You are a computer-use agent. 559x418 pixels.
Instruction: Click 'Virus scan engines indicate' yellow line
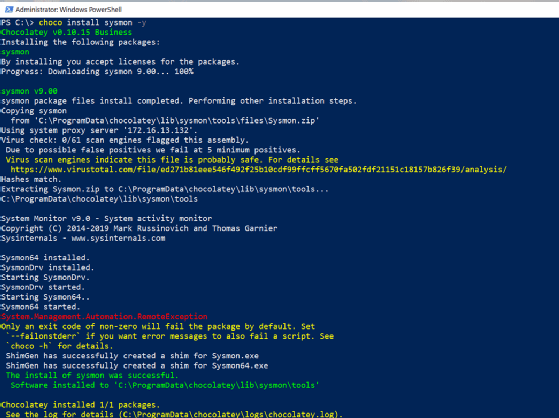[x=172, y=160]
